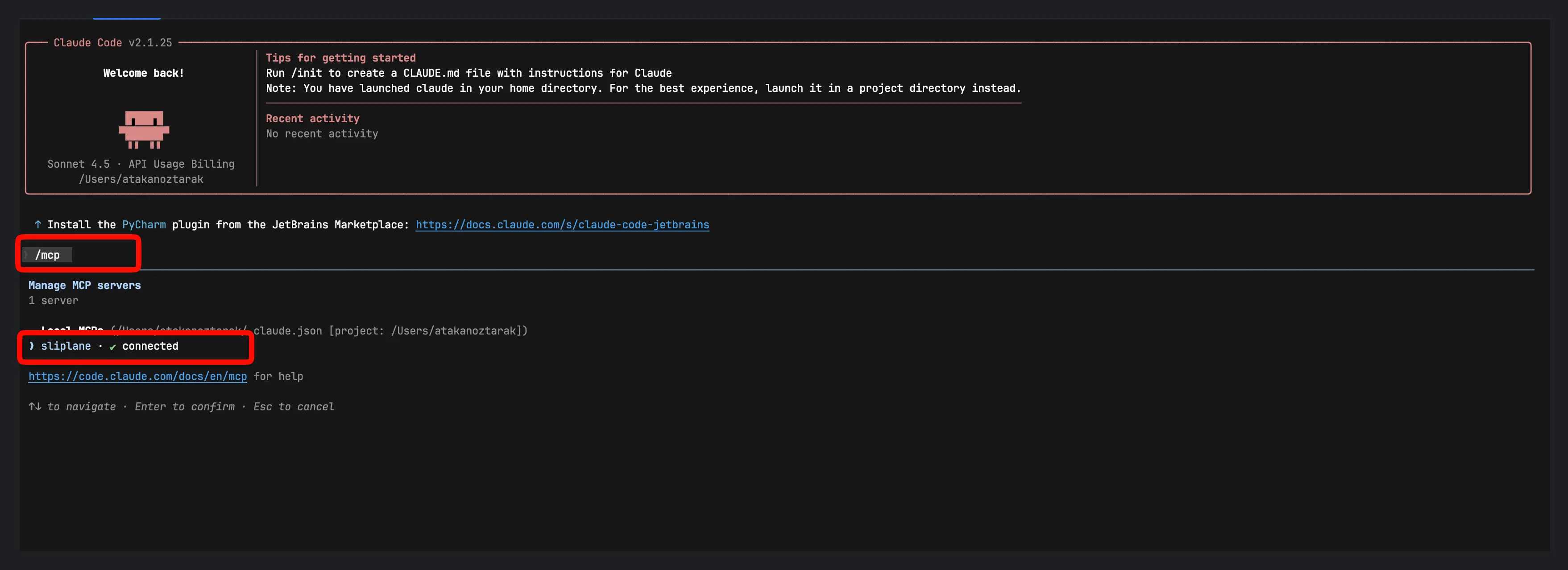Screen dimensions: 1568x570
Task: Click the Sonnet 4.5 model label
Action: 79,164
